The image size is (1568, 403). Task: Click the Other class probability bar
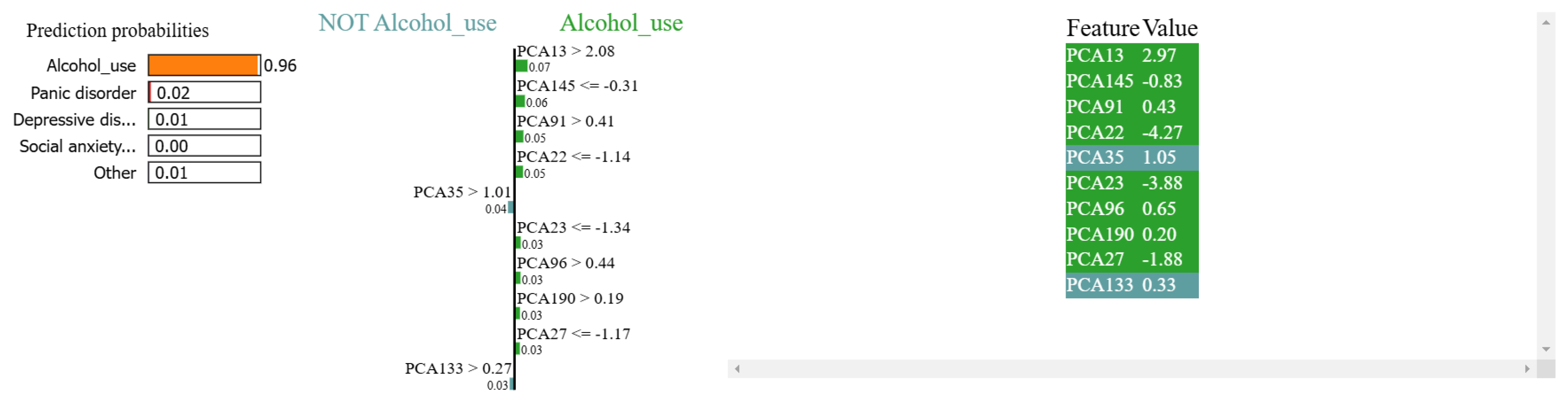pyautogui.click(x=204, y=173)
